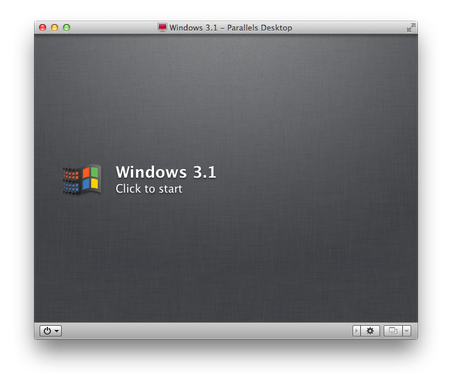This screenshot has width=452, height=387.
Task: Open the power button menu
Action: (51, 331)
